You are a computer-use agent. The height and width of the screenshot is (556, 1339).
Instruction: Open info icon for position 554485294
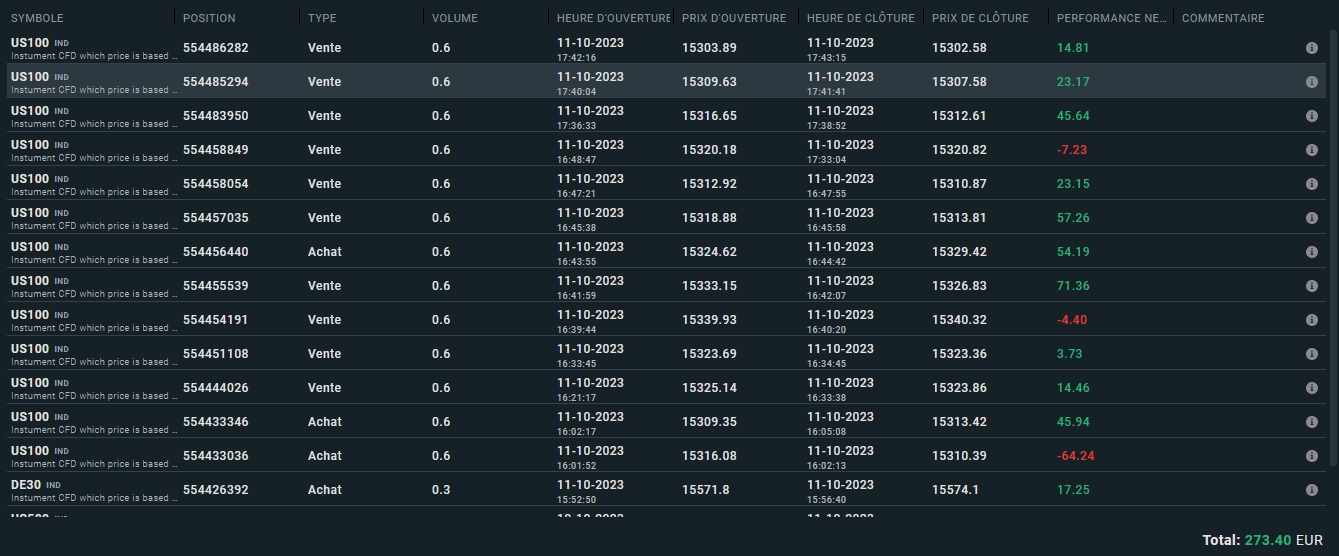point(1311,82)
